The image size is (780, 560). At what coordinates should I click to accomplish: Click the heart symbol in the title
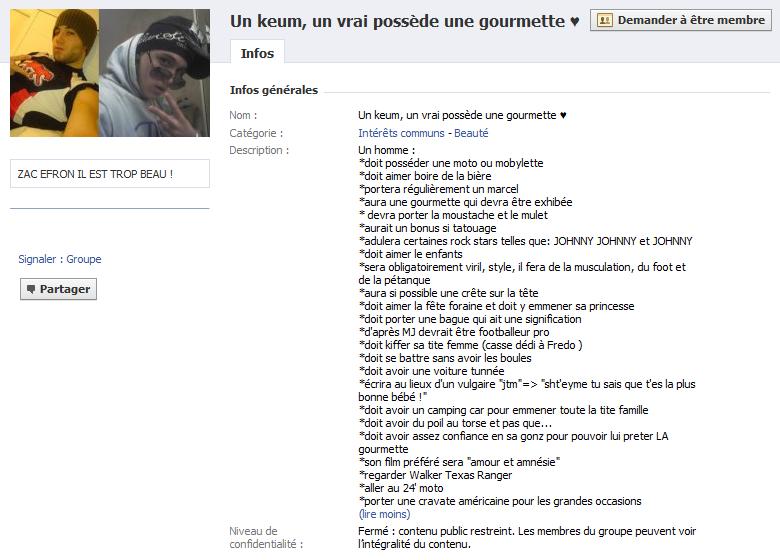574,22
